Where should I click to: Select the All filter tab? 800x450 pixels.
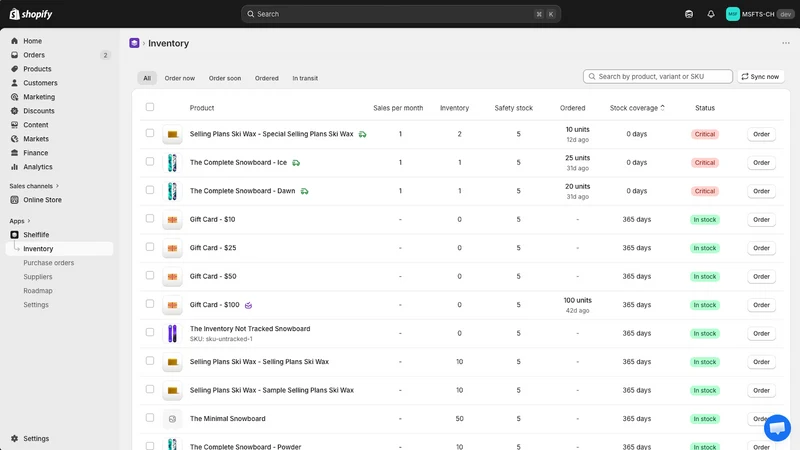tap(147, 78)
